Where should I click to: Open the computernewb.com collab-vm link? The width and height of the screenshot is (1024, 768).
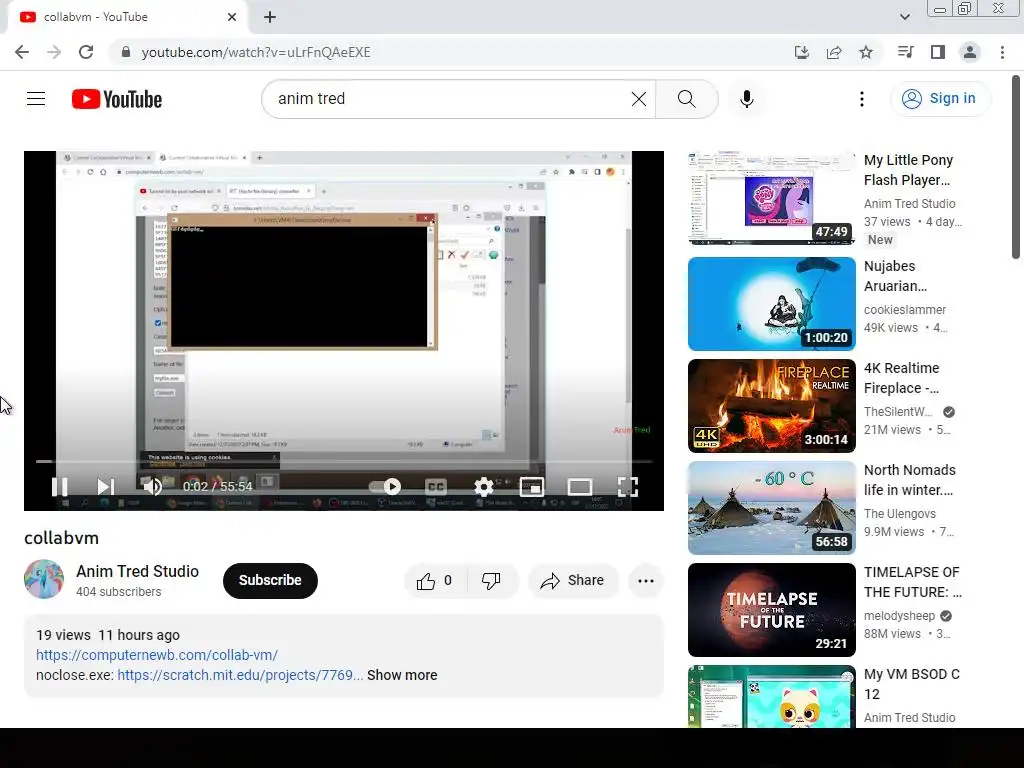157,655
